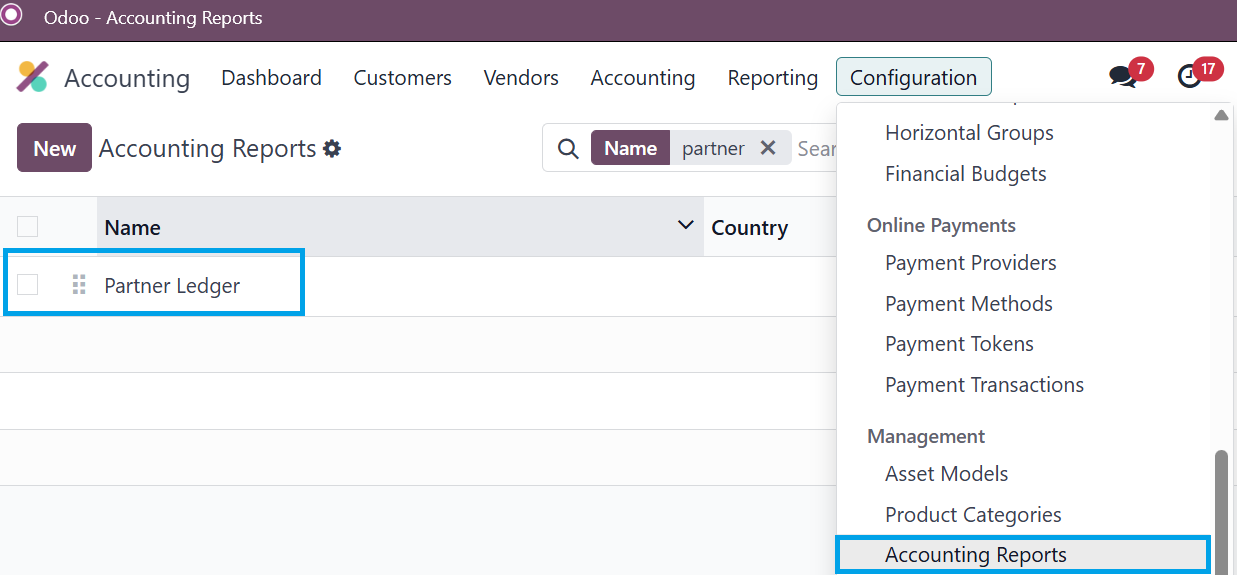
Task: Click the Odoo Accounting app logo
Action: click(x=32, y=77)
